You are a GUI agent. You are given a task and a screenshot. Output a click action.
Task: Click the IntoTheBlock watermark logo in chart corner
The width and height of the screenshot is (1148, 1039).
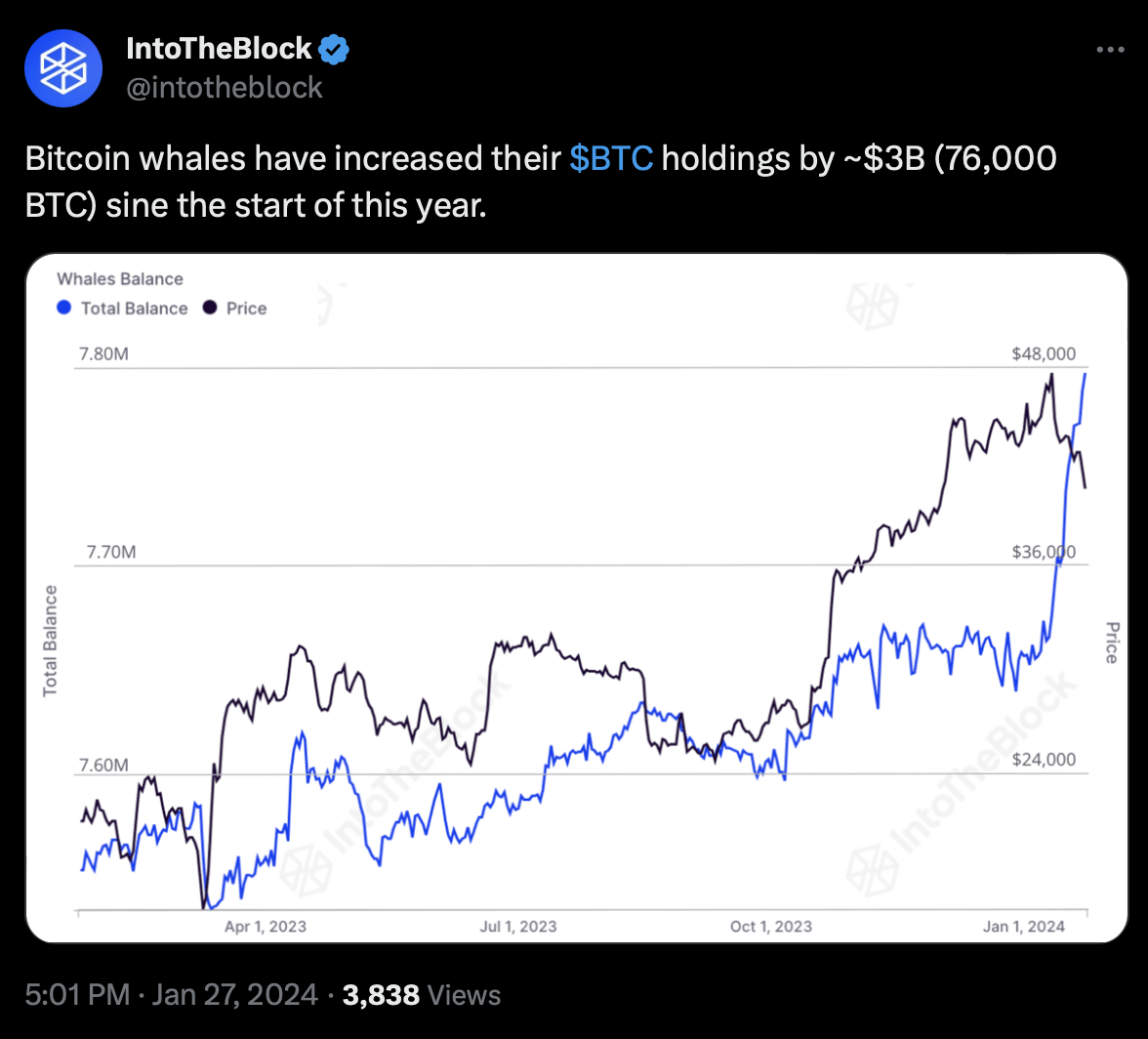coord(866,304)
